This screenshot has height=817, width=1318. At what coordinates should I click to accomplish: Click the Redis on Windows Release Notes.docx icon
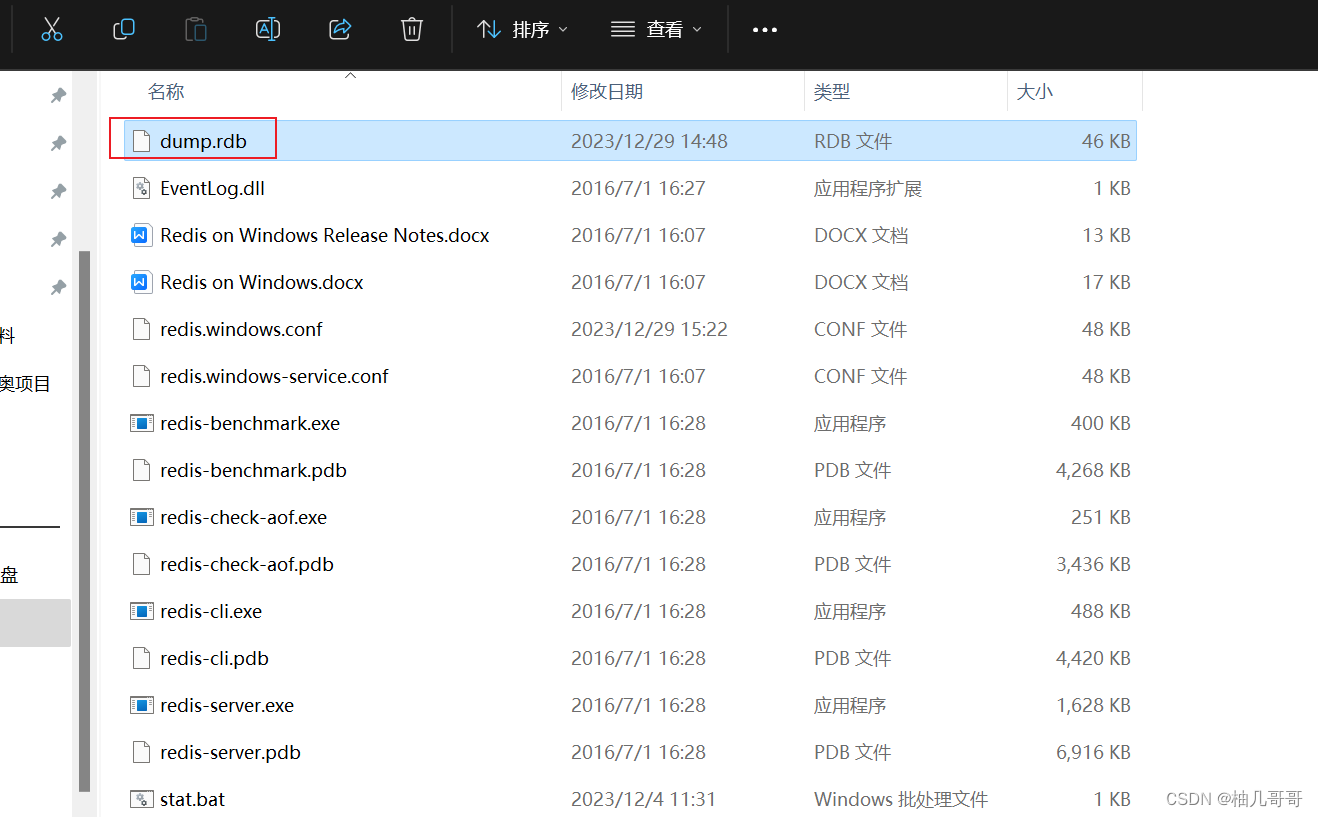[x=141, y=235]
